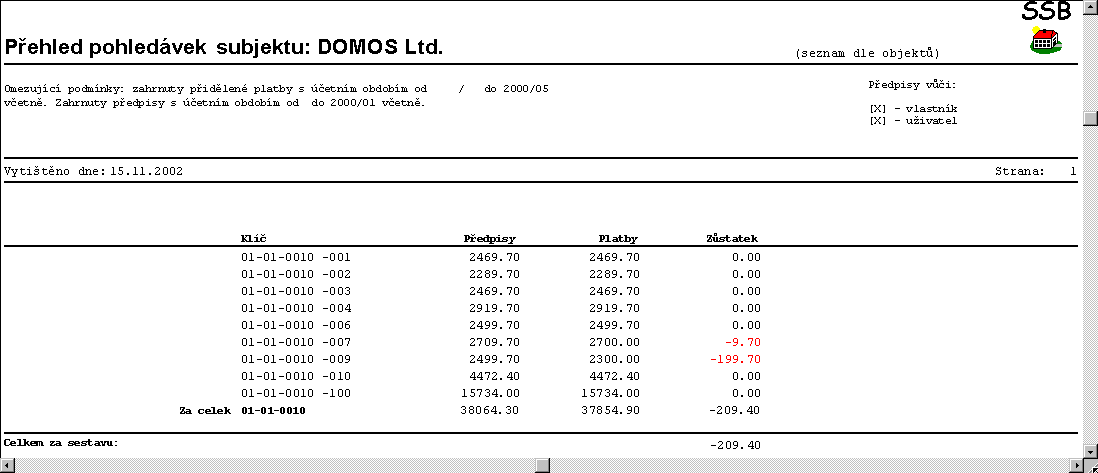
Task: Select the Za celek 01-01-0010 summary row
Action: point(273,411)
